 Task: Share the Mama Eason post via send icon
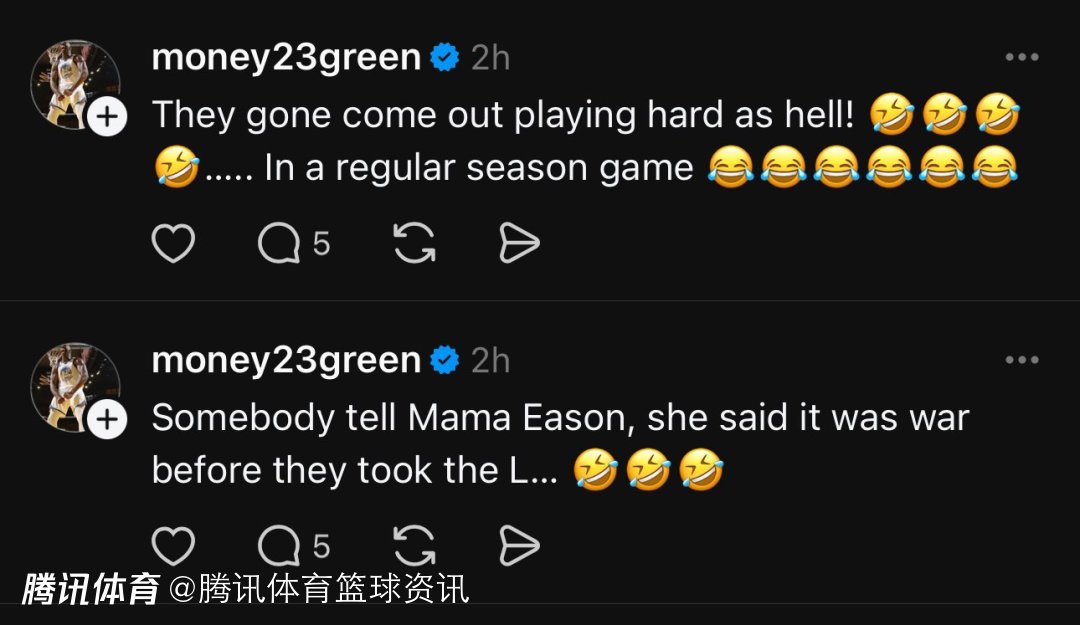(519, 546)
